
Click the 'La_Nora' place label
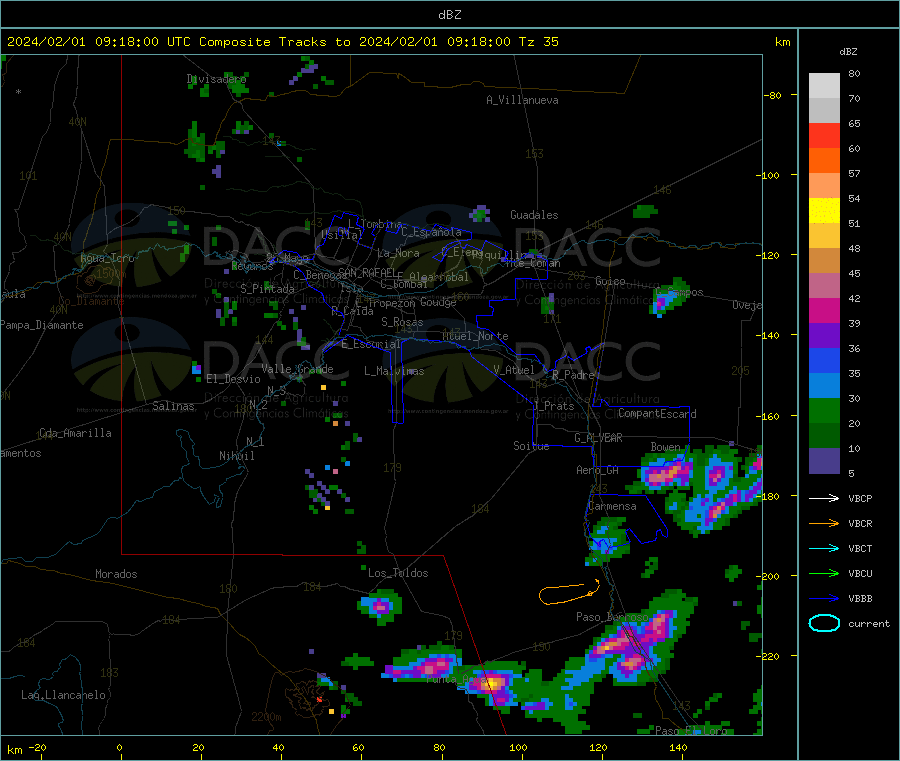(398, 253)
